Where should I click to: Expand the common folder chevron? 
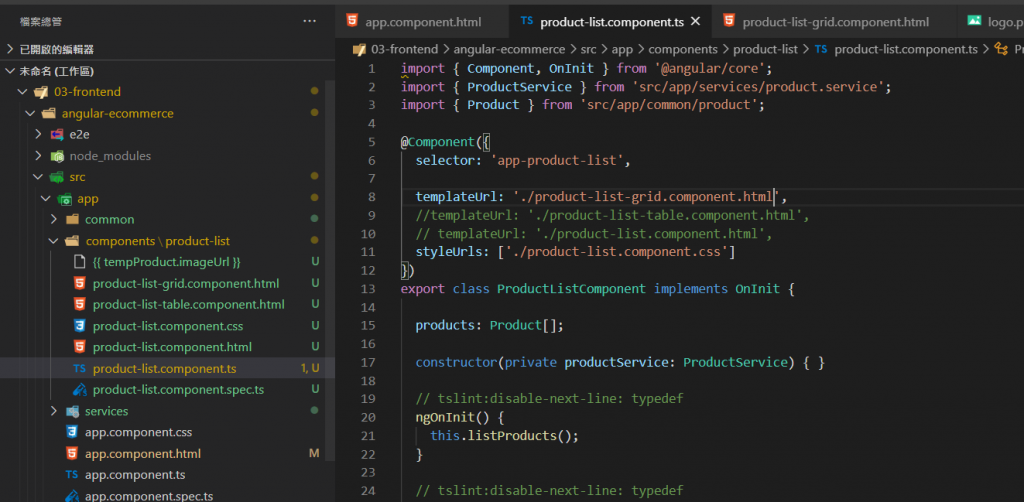point(54,219)
